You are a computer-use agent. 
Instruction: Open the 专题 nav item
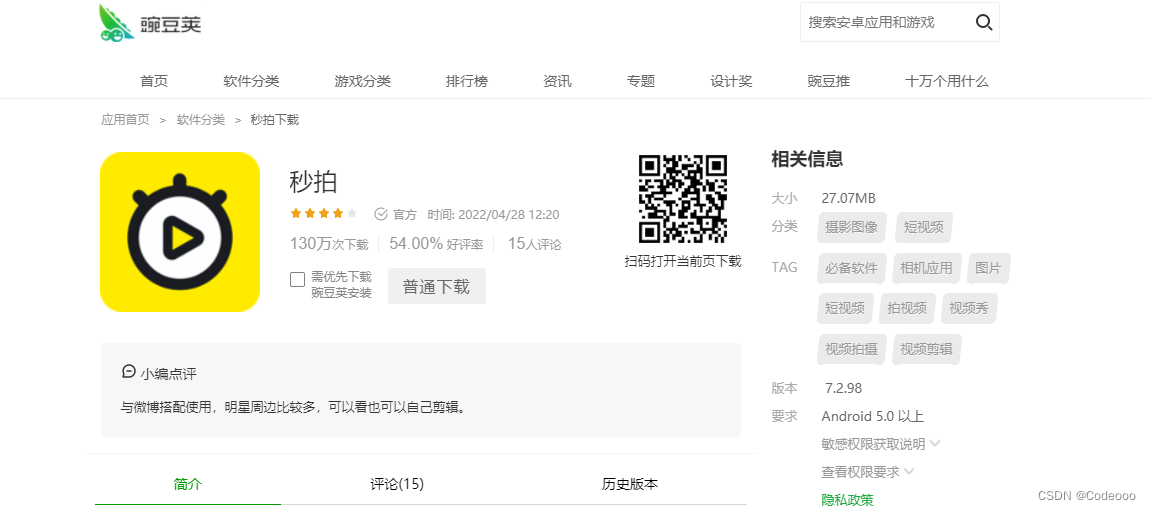click(641, 81)
